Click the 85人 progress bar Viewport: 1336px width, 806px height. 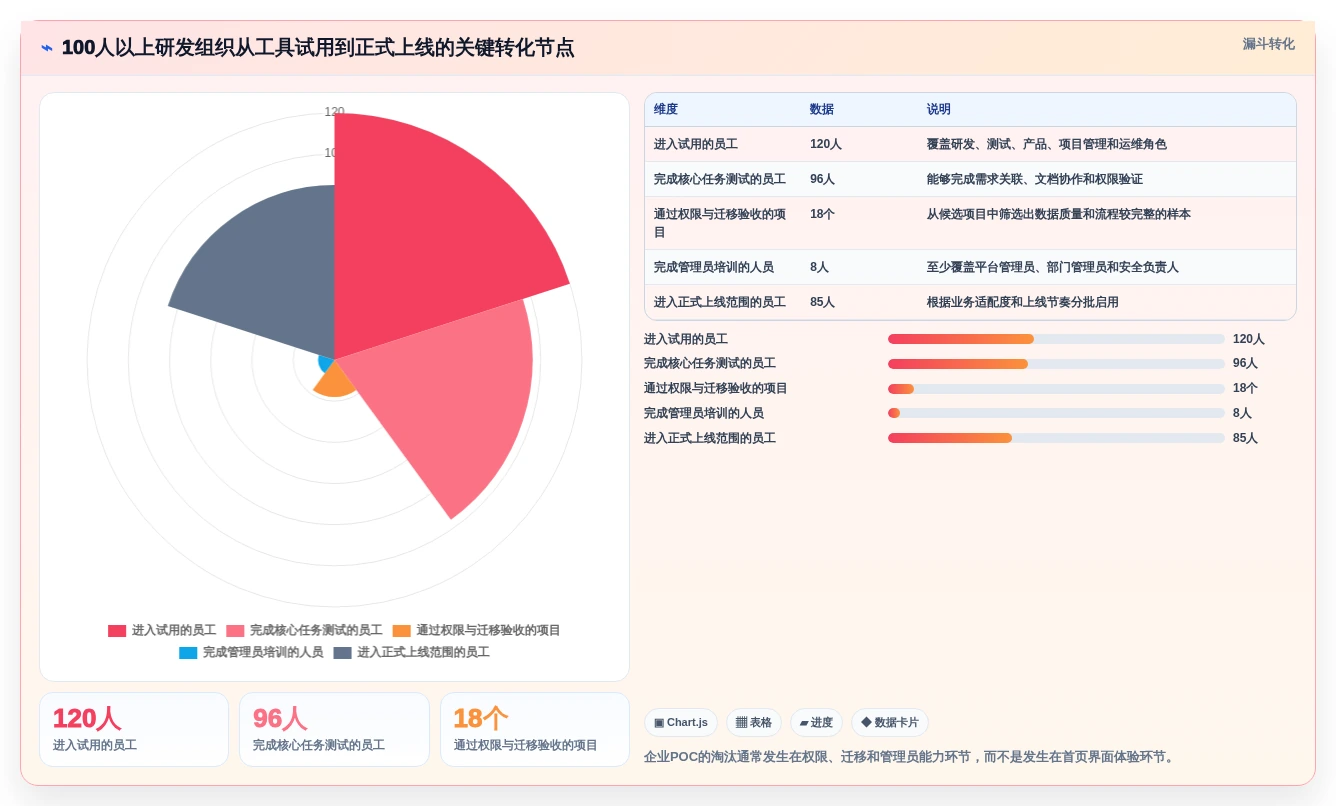[1056, 438]
